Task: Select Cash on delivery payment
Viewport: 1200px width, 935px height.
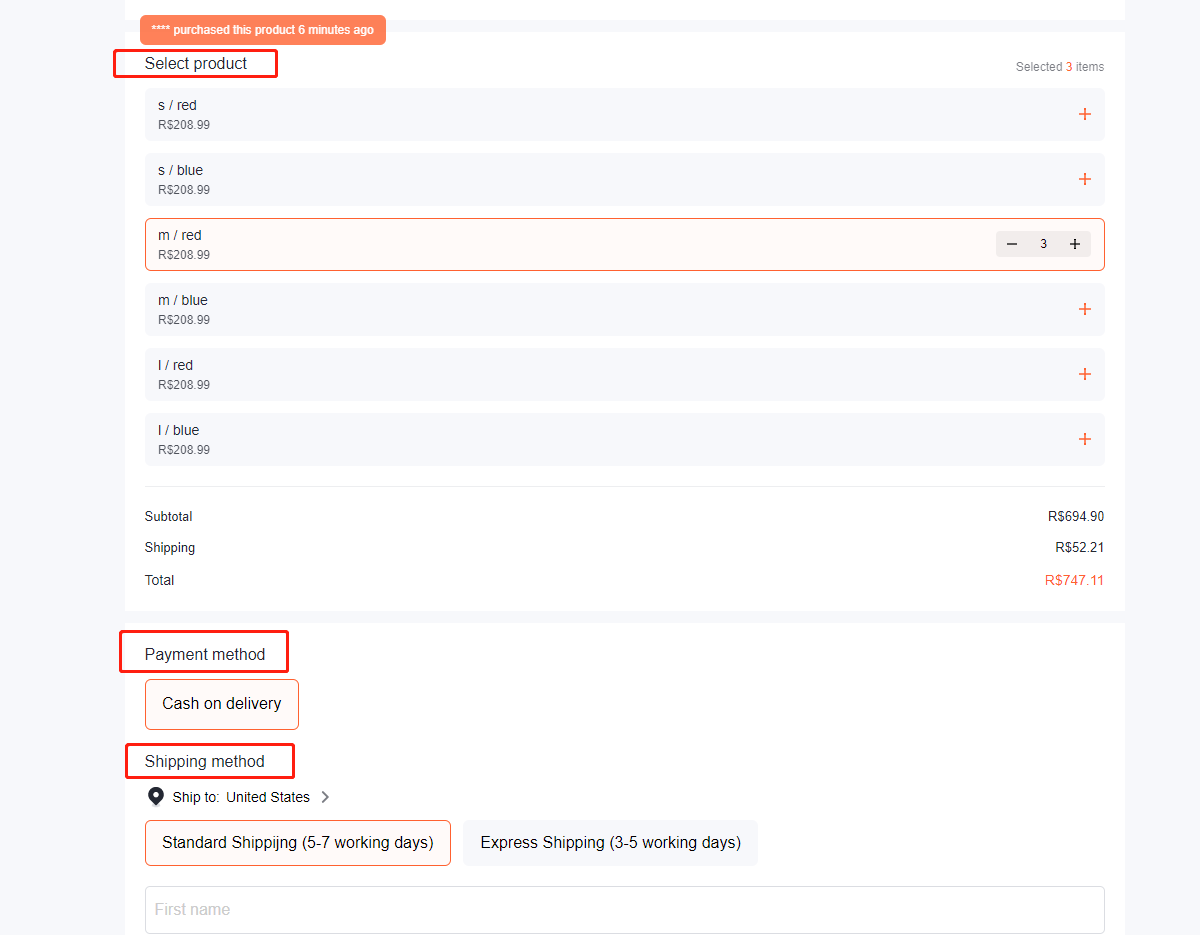Action: click(222, 704)
